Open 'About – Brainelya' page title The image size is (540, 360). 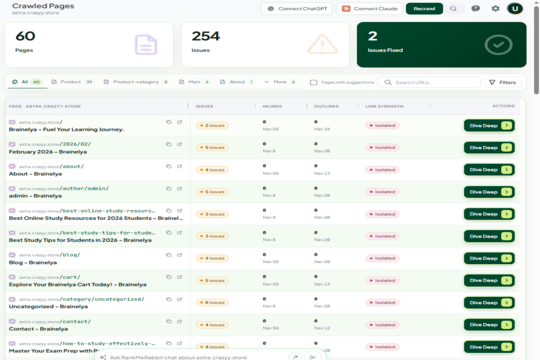pos(35,174)
